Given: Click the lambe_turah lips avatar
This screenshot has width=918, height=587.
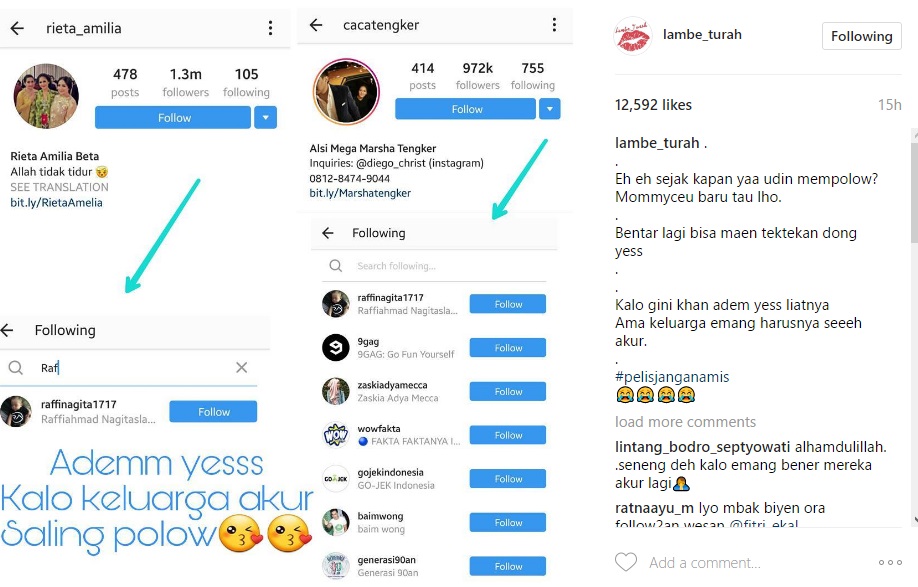Looking at the screenshot, I should [632, 36].
